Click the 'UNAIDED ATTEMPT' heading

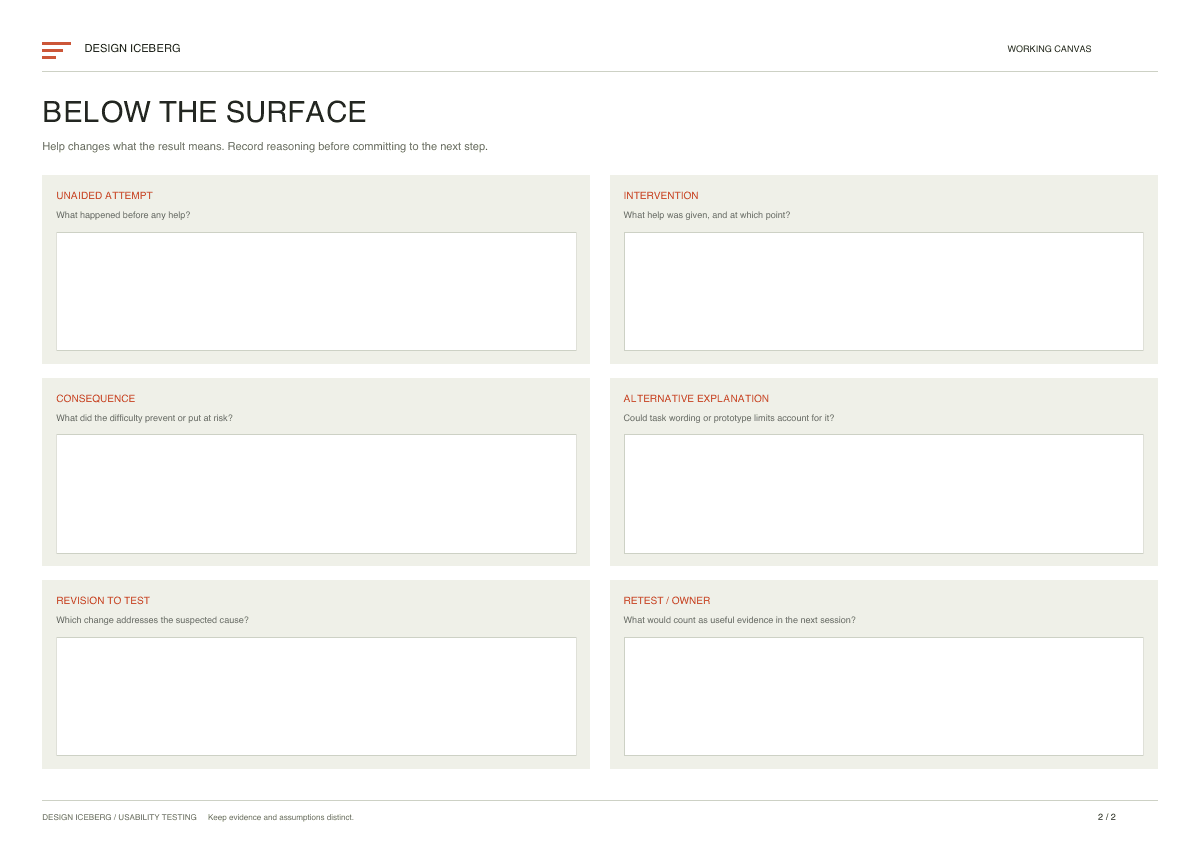point(104,196)
